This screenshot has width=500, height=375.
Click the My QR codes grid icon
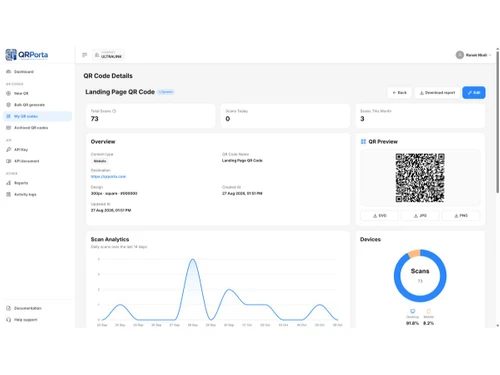[x=9, y=116]
